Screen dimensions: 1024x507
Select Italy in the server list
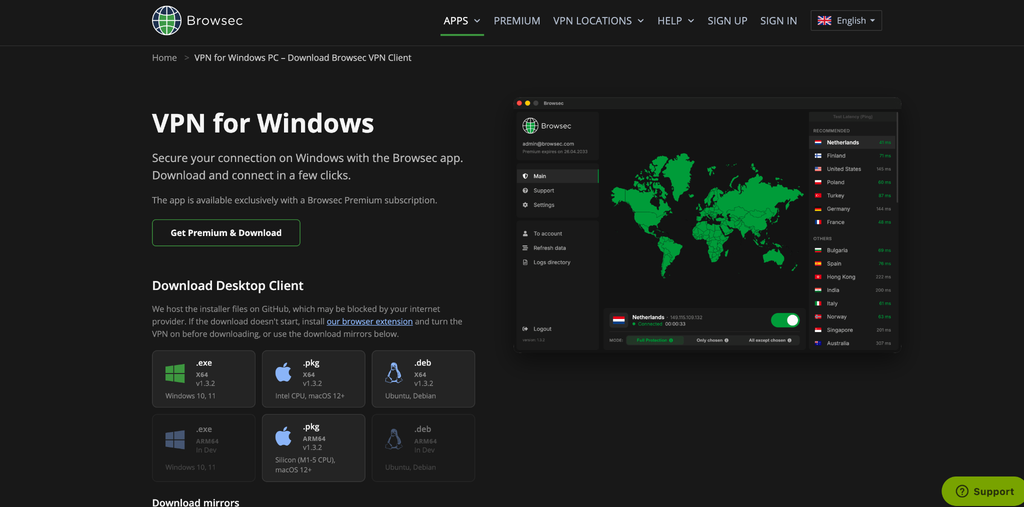853,303
